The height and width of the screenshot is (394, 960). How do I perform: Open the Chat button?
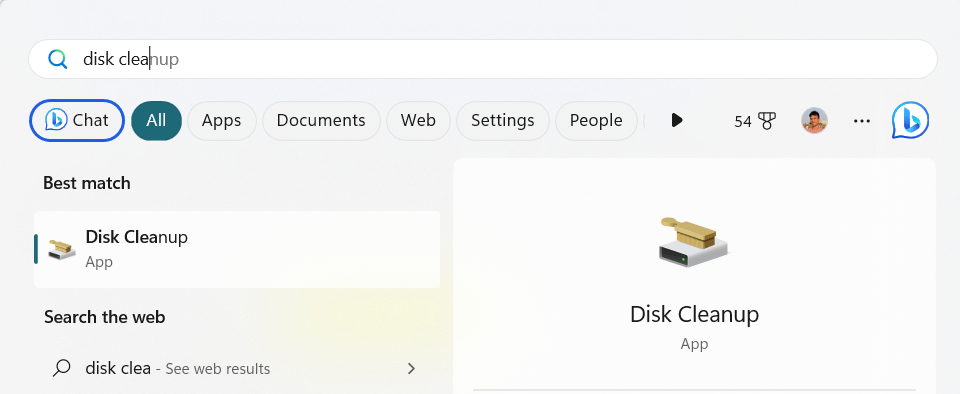coord(77,121)
